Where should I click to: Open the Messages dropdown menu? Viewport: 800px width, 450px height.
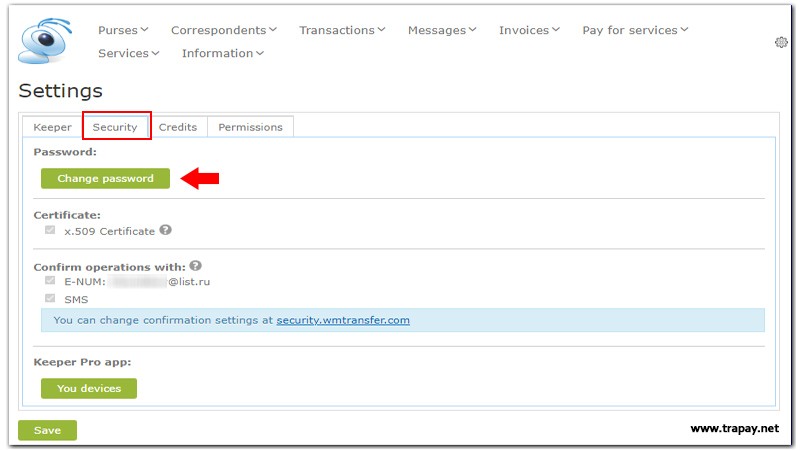pos(442,30)
